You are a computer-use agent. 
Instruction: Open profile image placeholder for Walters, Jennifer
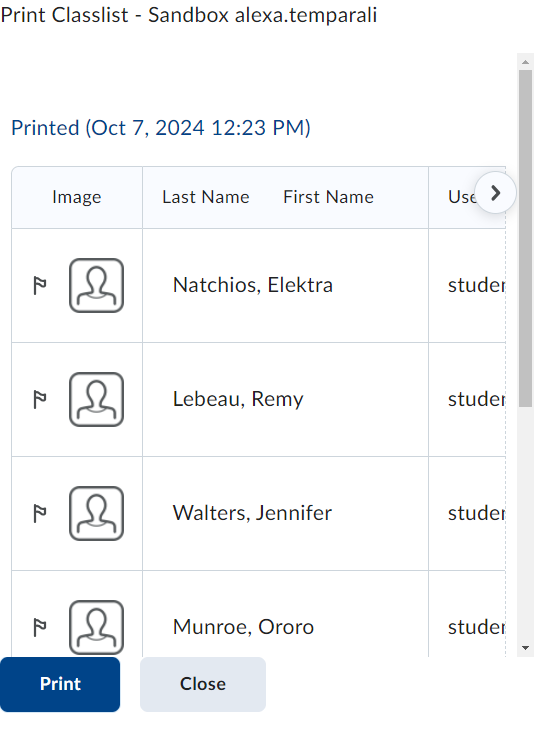pyautogui.click(x=96, y=513)
